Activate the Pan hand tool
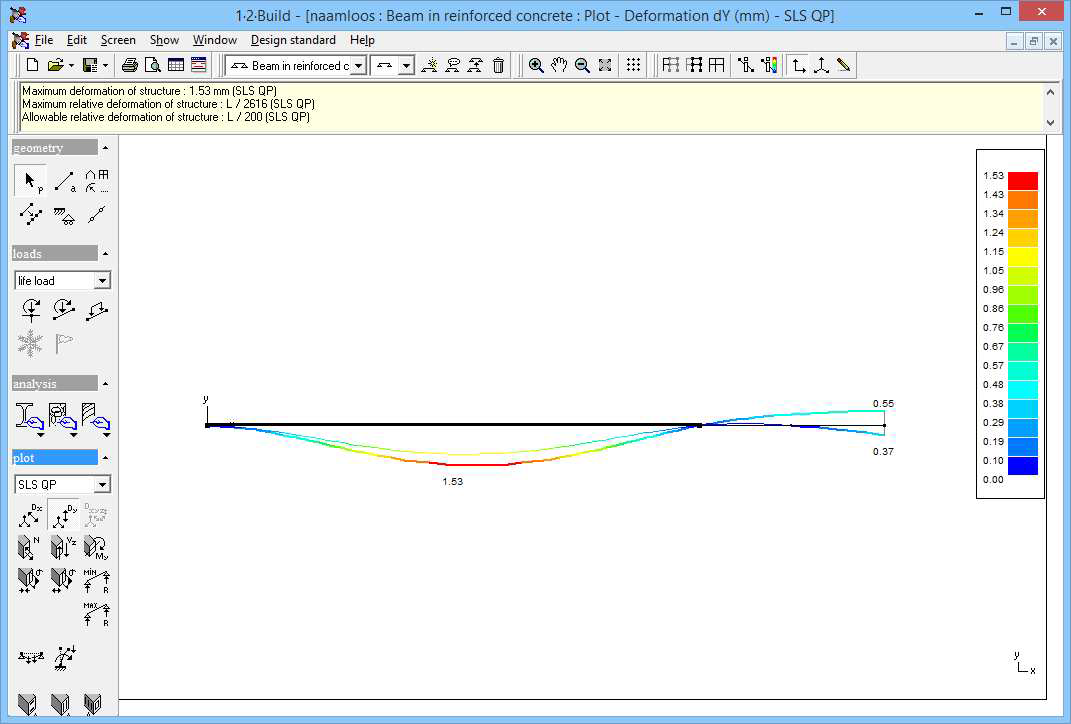The image size is (1071, 724). (x=559, y=66)
